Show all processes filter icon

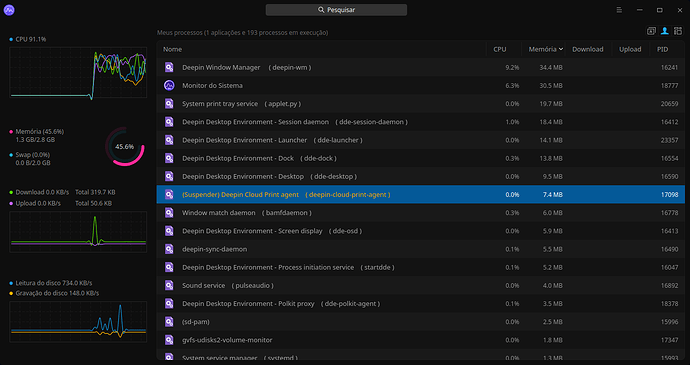coord(678,31)
